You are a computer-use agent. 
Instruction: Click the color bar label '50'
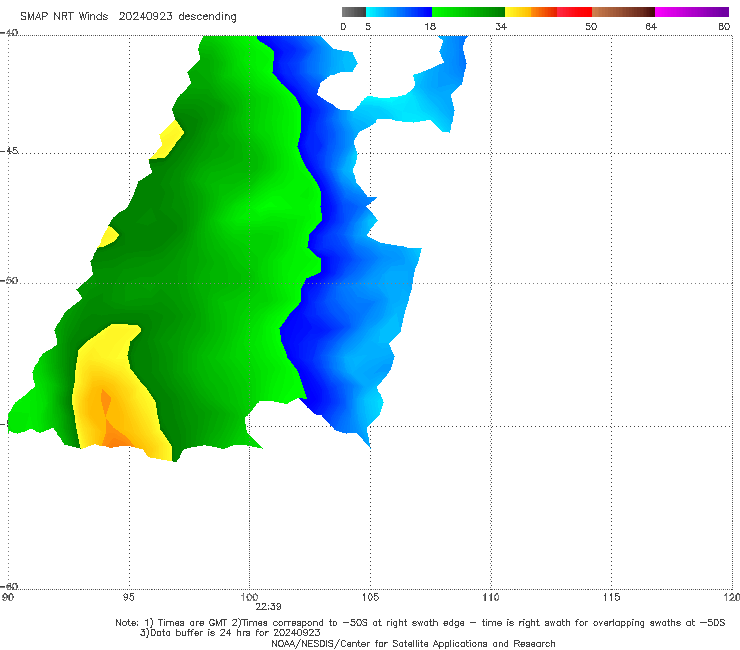[591, 26]
